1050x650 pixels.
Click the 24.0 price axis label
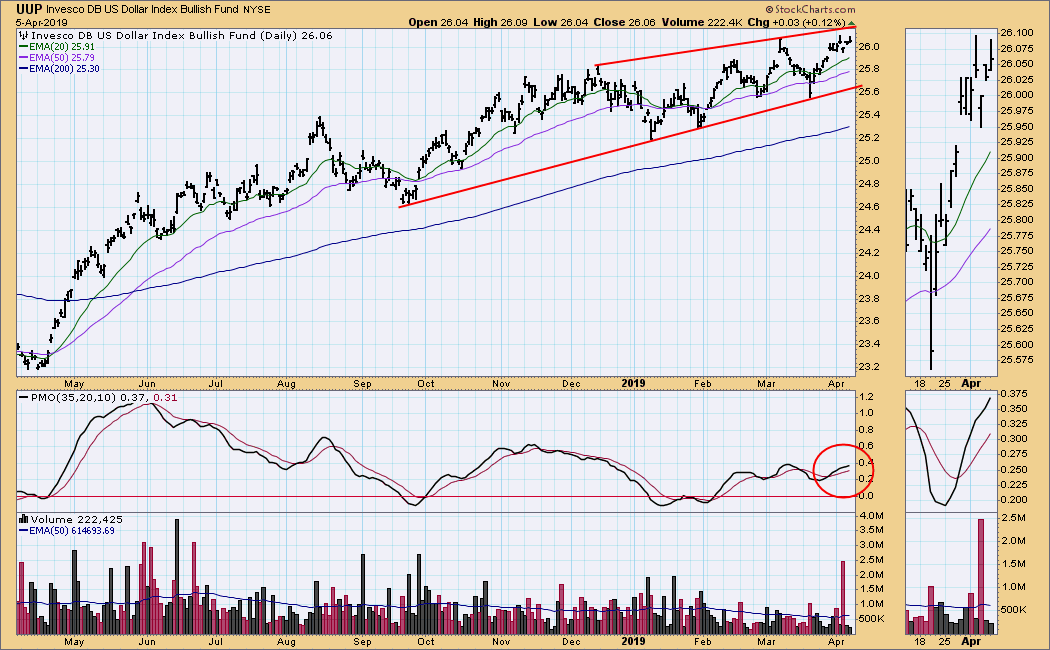868,275
